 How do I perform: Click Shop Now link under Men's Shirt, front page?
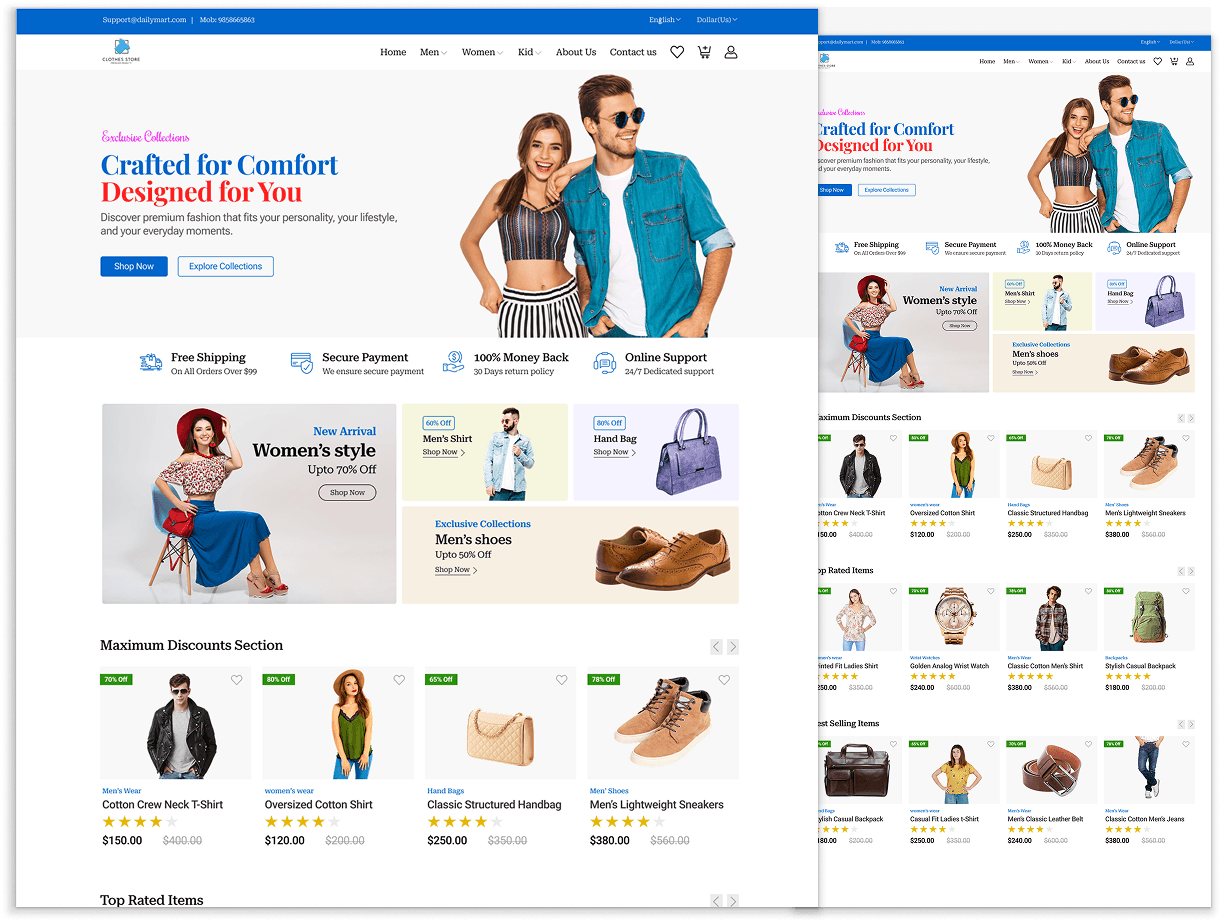[443, 452]
